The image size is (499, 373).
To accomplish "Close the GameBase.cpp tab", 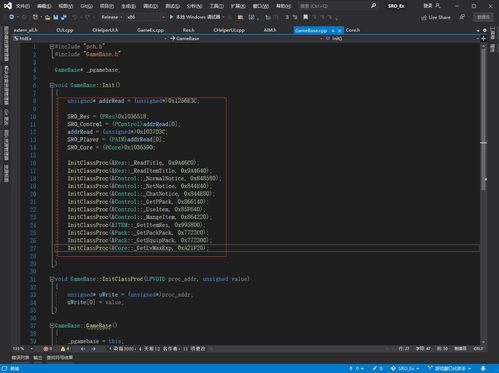I will (340, 30).
